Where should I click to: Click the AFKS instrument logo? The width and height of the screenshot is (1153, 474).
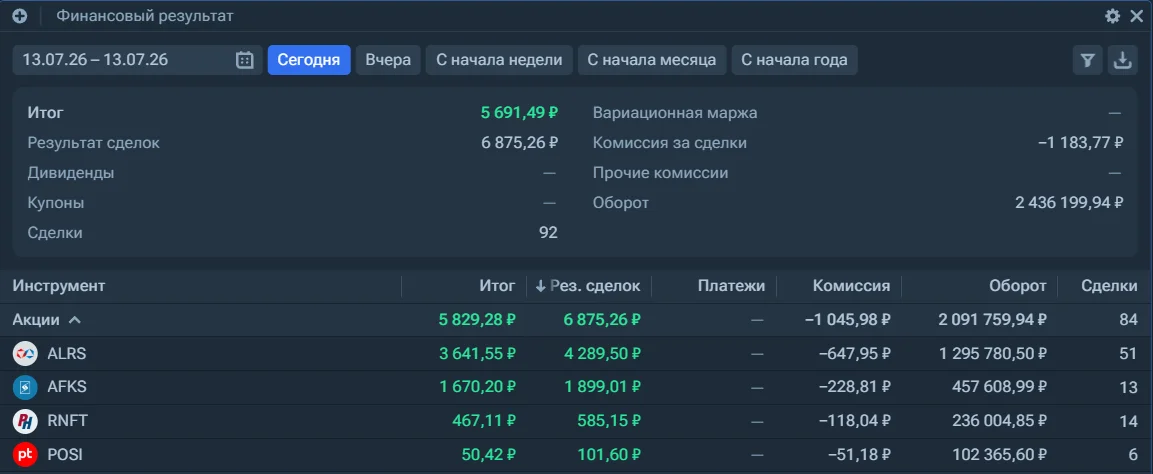[25, 387]
